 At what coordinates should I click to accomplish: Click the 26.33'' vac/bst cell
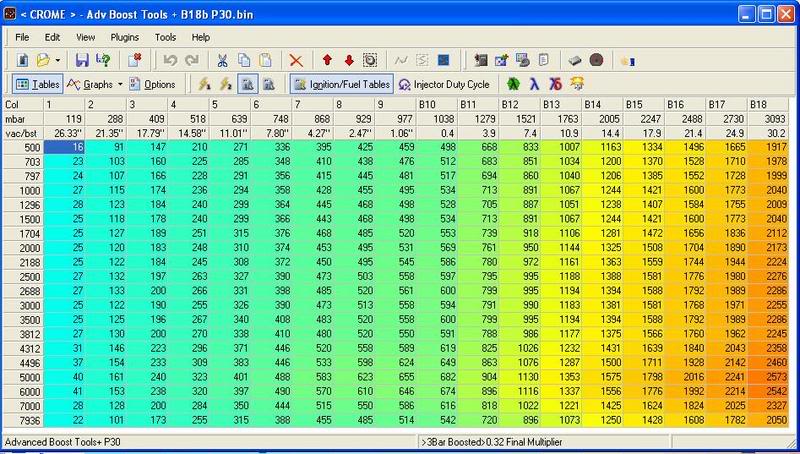click(64, 133)
